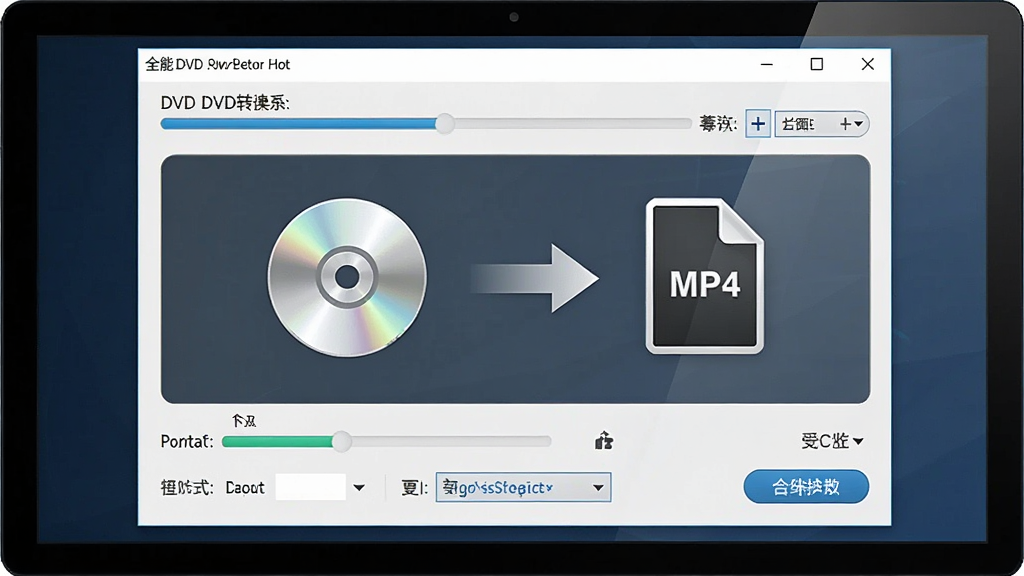
Task: Minimize the DVD converter window
Action: point(767,64)
